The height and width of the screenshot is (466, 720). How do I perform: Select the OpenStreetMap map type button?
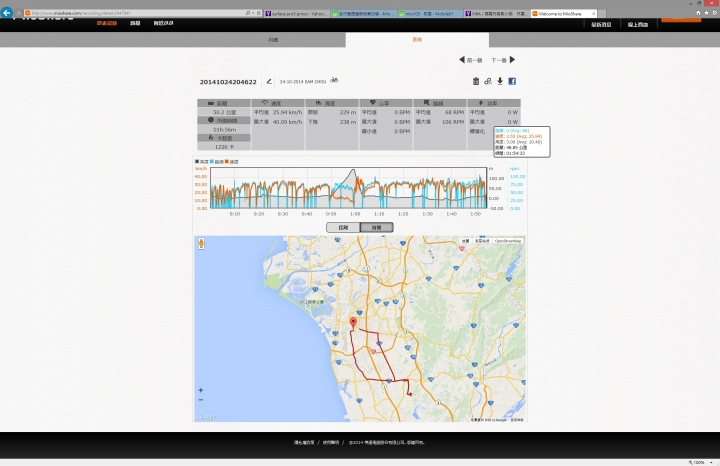508,241
